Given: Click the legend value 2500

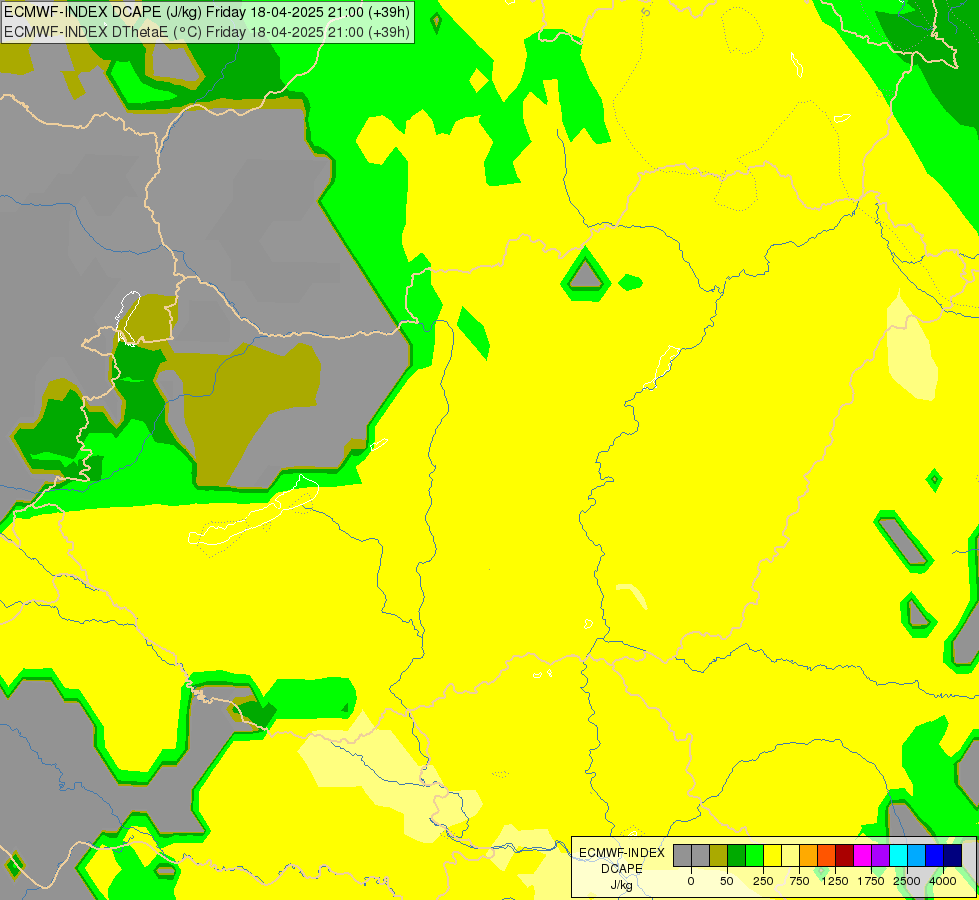Looking at the screenshot, I should tap(907, 881).
